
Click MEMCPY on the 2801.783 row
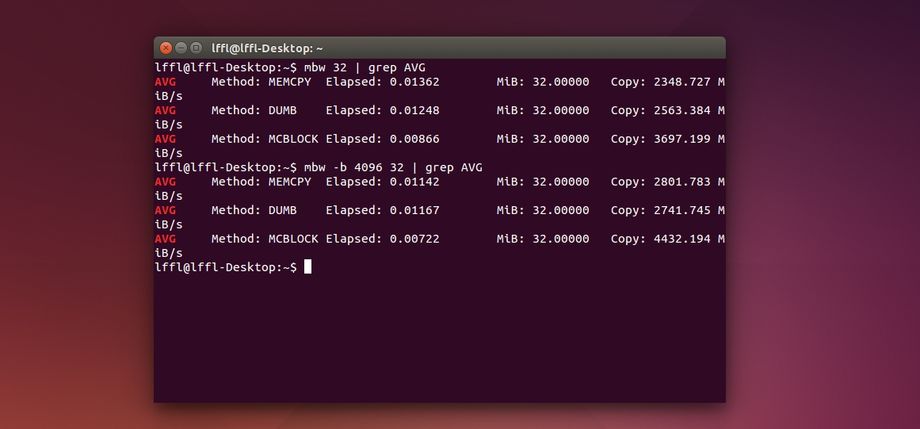[290, 182]
